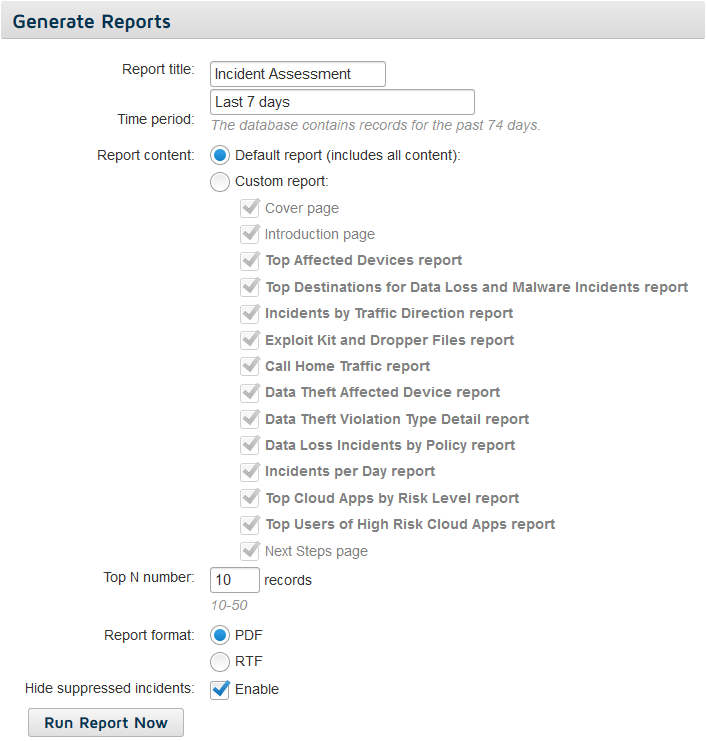Toggle Incidents per Day report checkbox
Viewport: 706px width, 741px height.
250,472
